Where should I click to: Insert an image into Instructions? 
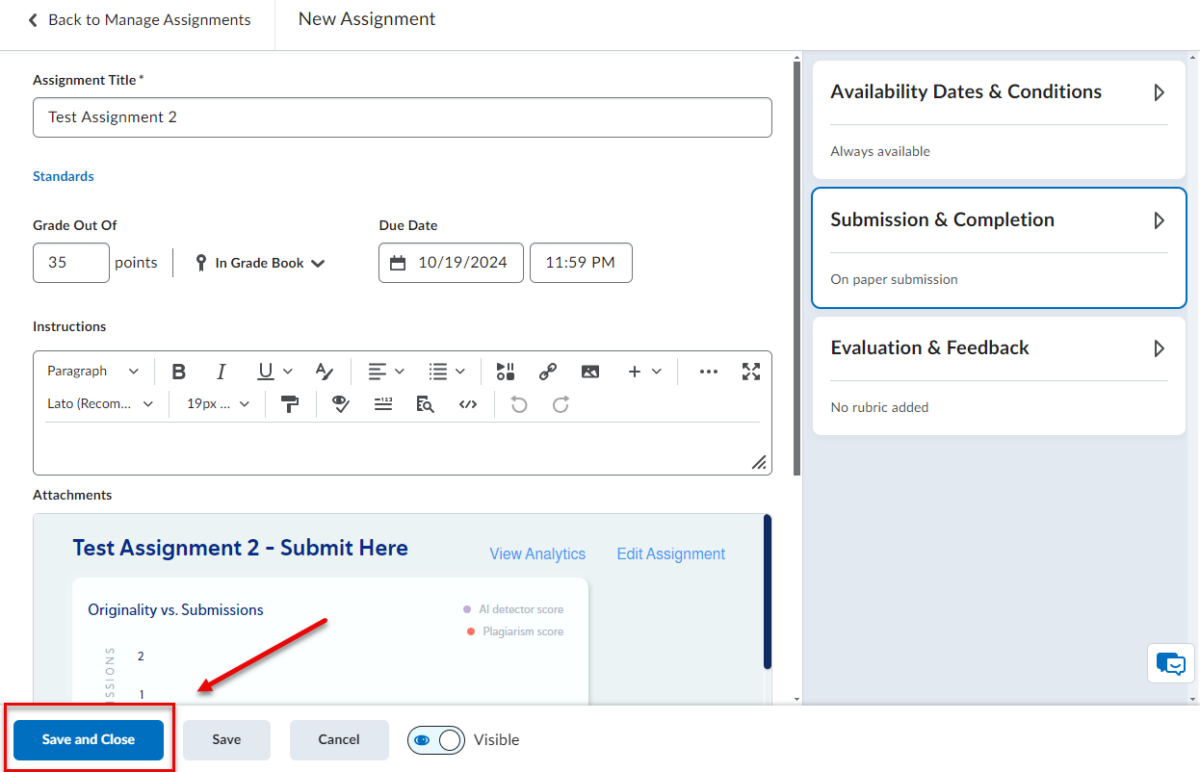coord(590,371)
